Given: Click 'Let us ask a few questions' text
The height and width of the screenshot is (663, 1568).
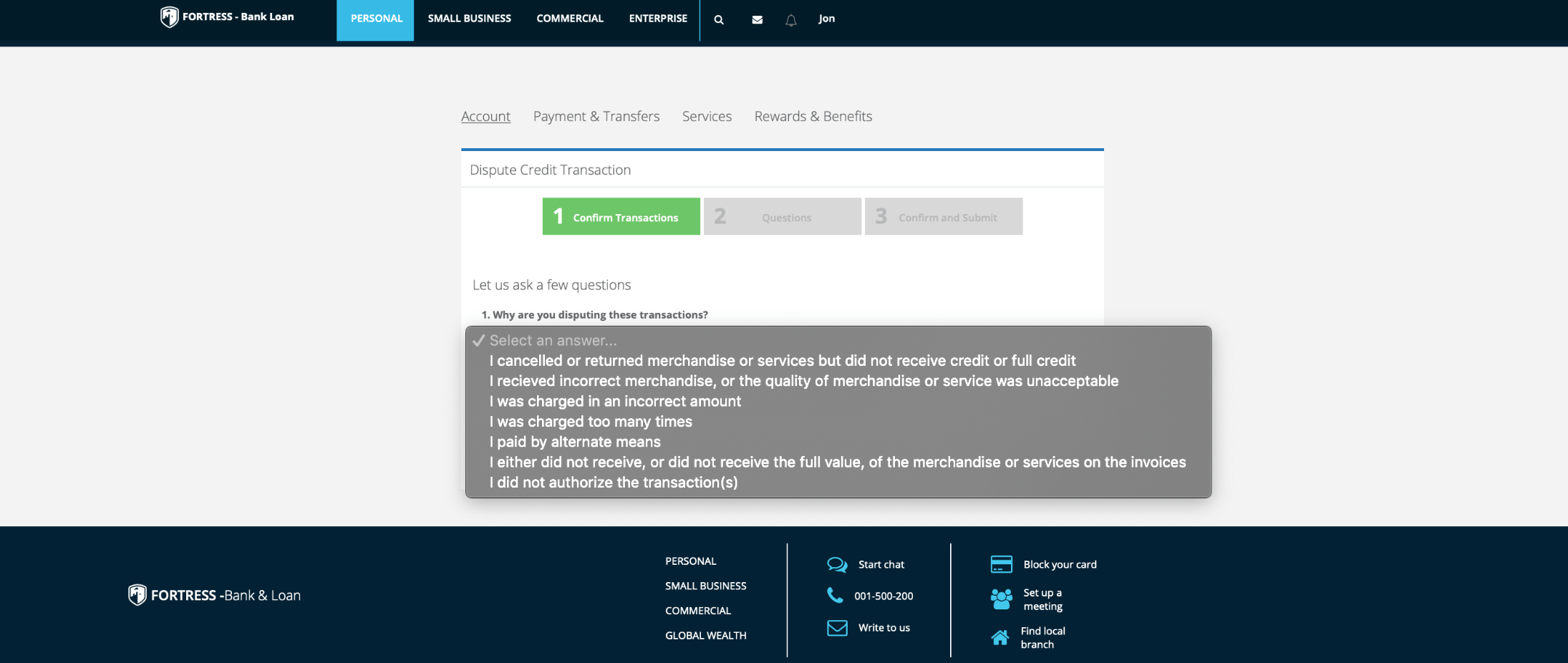Looking at the screenshot, I should [x=551, y=285].
